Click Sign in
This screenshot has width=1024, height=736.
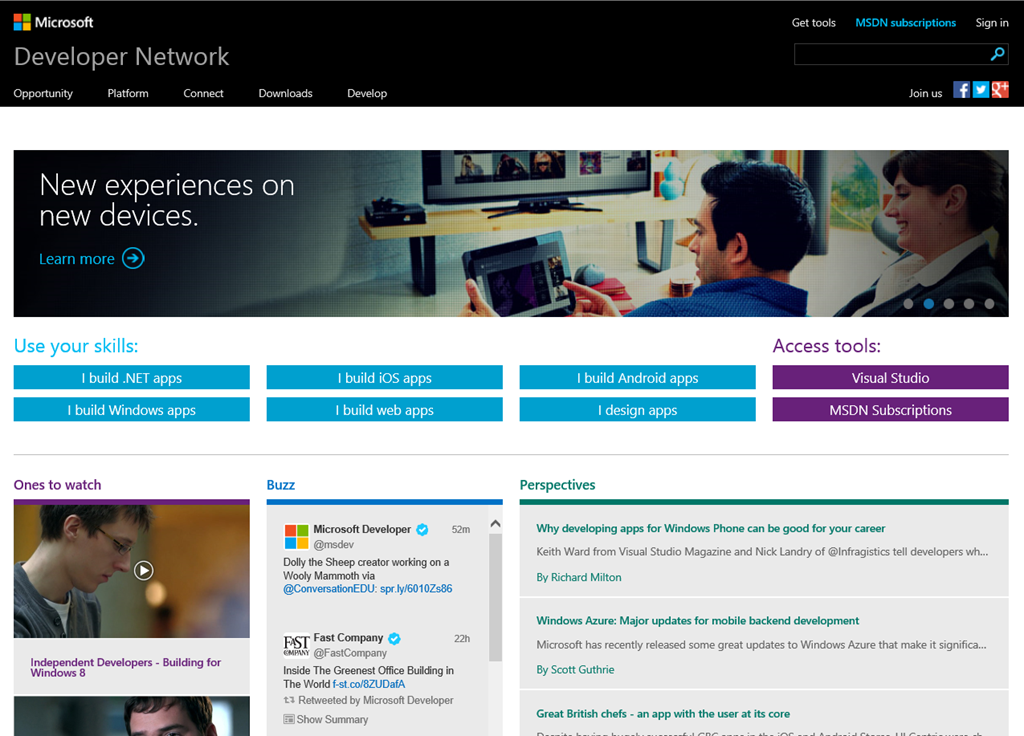point(992,23)
